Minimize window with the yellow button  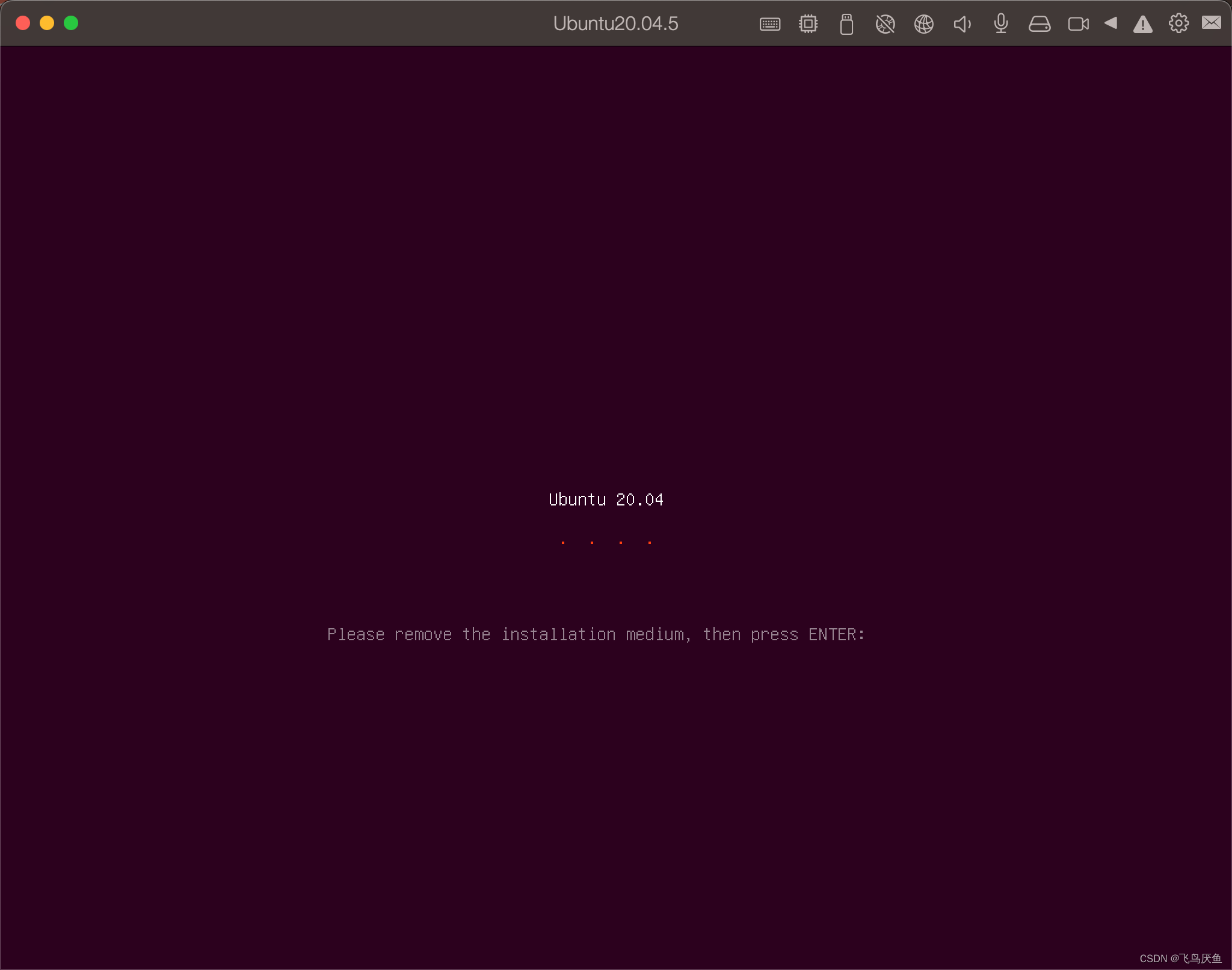pyautogui.click(x=47, y=23)
